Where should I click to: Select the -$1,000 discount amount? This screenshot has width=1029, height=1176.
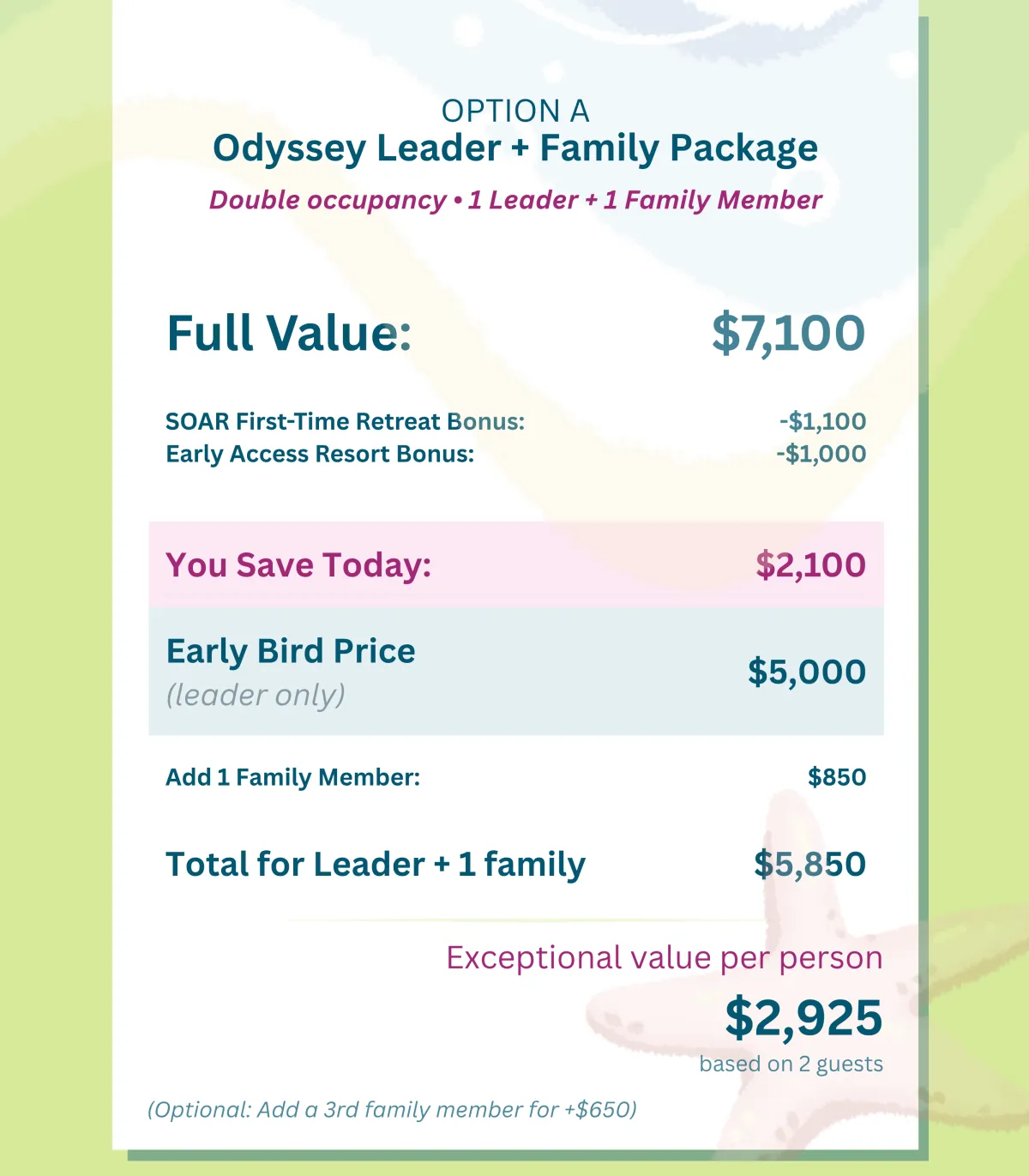[x=821, y=454]
